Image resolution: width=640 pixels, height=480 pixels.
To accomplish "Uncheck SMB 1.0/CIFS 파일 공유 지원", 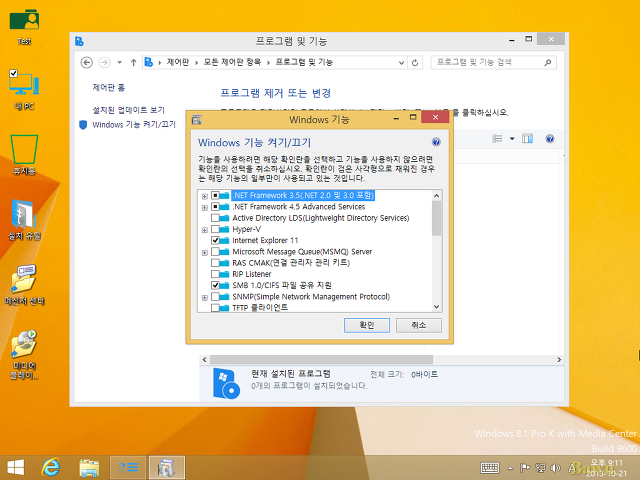I will (215, 285).
